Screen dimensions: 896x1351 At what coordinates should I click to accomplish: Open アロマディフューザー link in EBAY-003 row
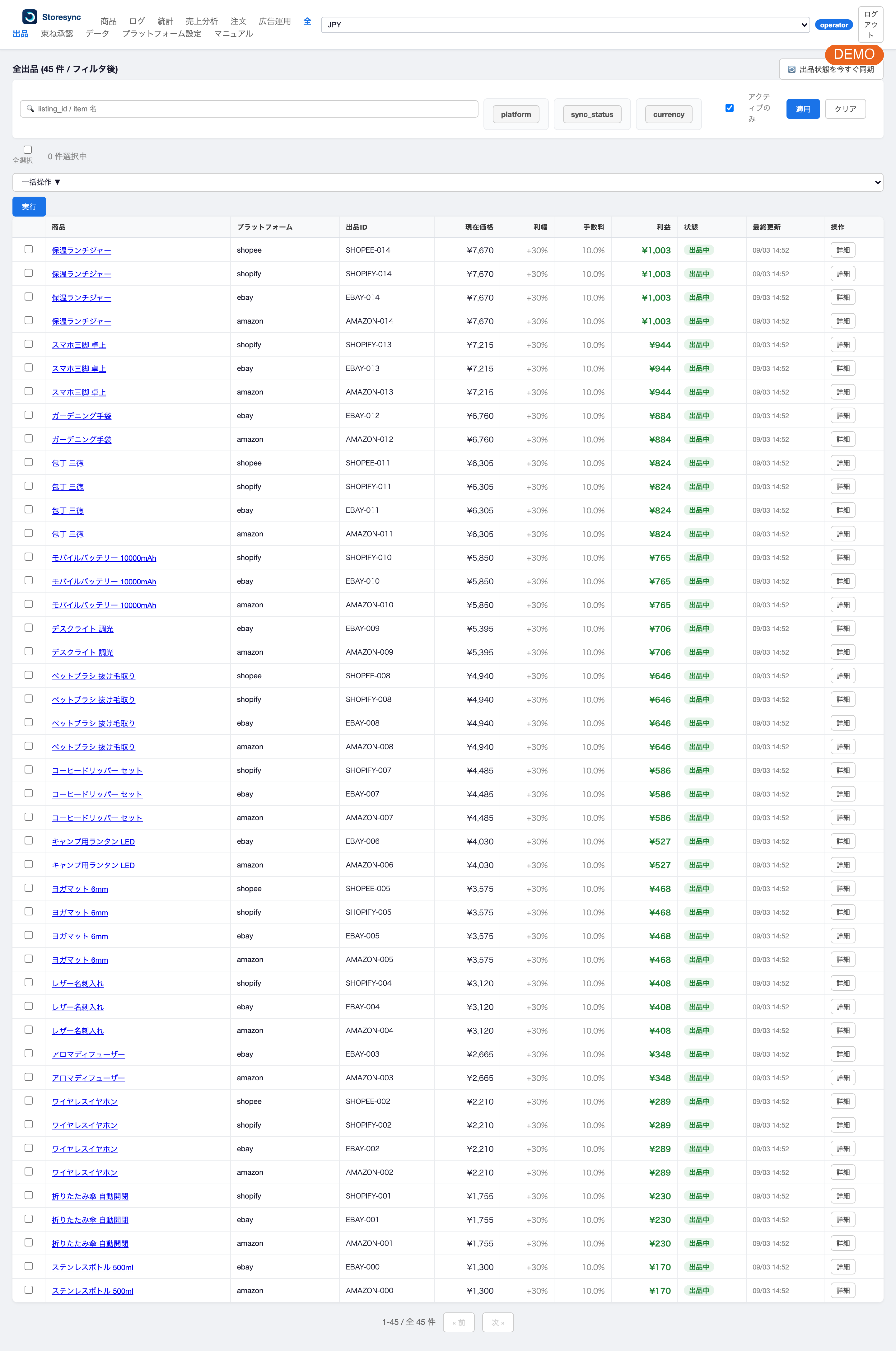(x=88, y=1054)
